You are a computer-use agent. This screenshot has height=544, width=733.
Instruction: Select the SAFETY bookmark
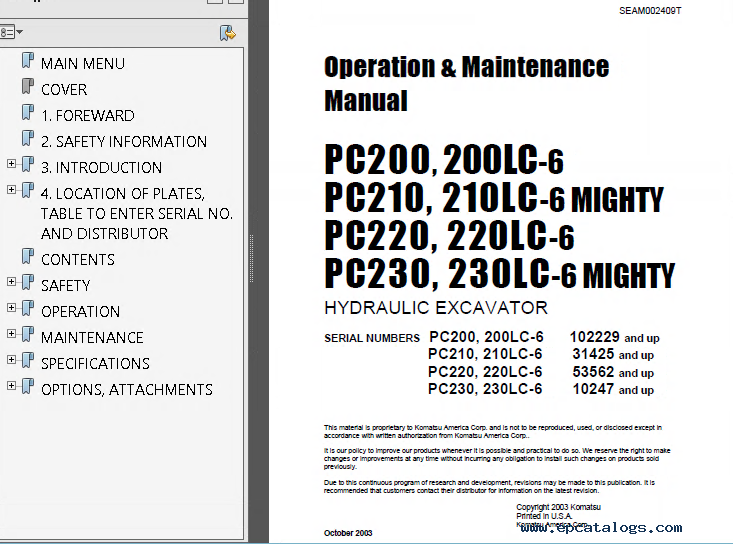tap(65, 286)
